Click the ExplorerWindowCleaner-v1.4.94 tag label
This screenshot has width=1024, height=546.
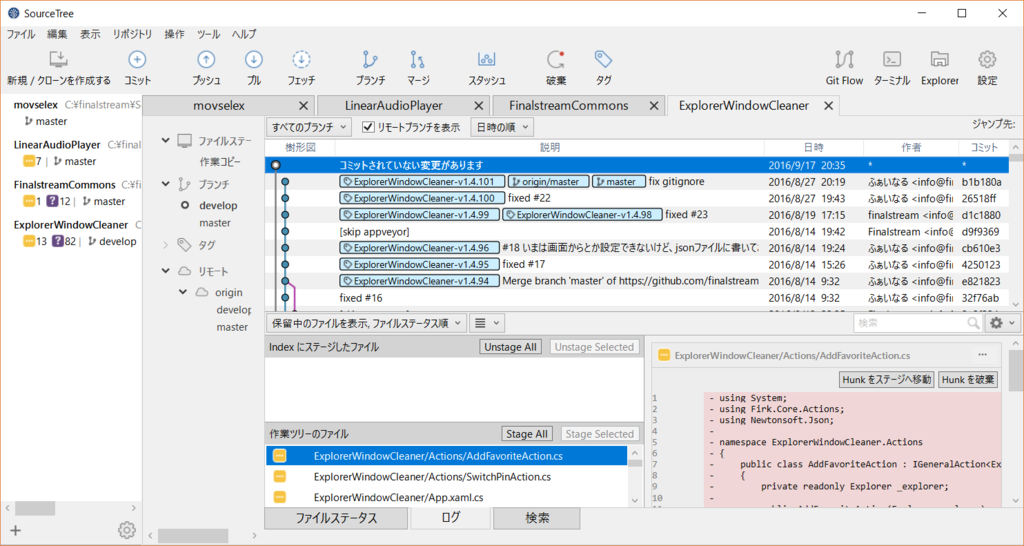419,281
